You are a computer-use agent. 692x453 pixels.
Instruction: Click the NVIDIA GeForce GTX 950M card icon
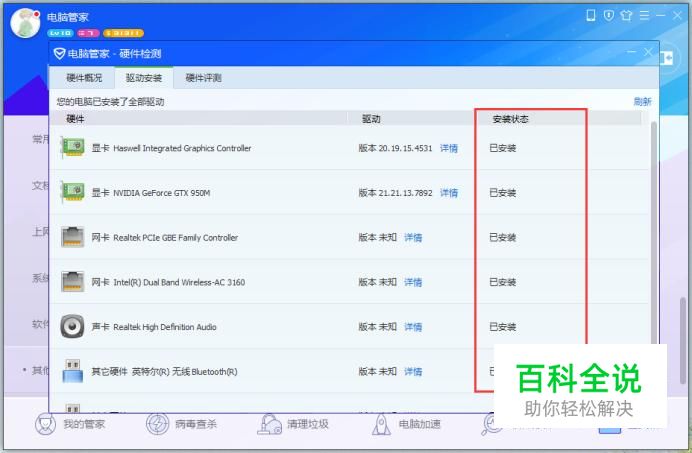point(73,192)
